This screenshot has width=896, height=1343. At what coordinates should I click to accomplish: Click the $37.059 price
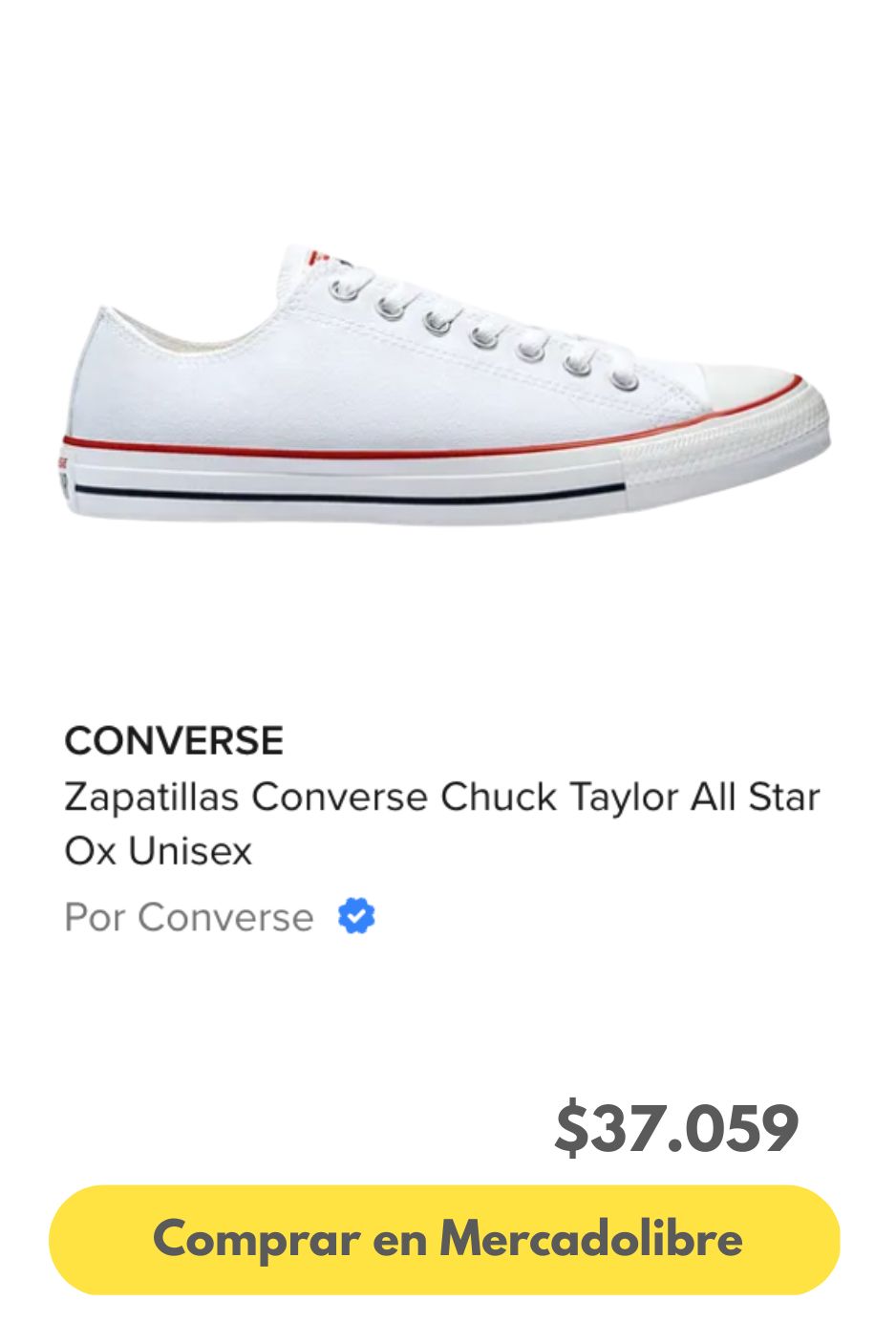click(675, 1128)
